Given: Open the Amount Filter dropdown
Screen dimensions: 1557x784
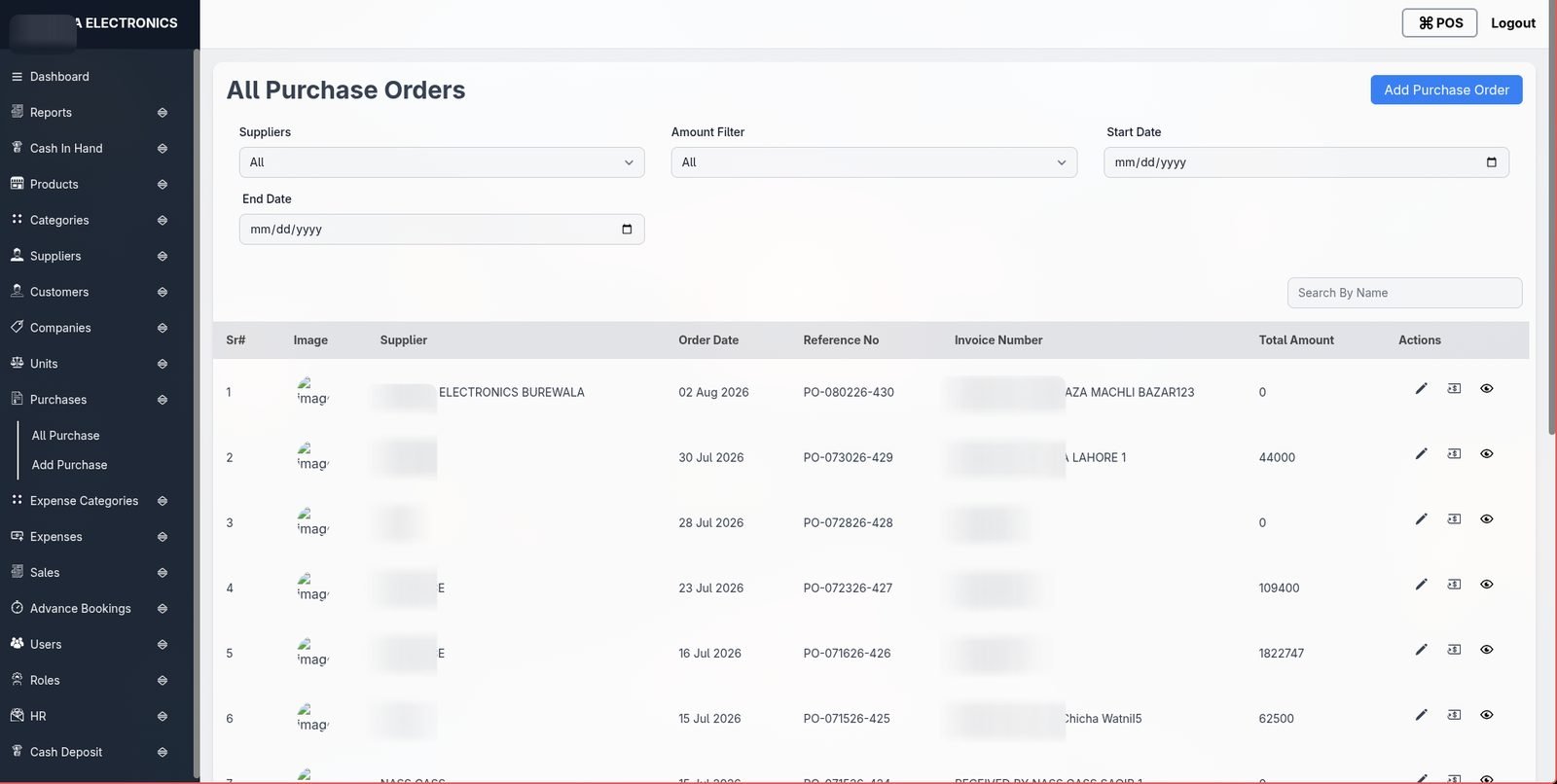Looking at the screenshot, I should (x=874, y=162).
